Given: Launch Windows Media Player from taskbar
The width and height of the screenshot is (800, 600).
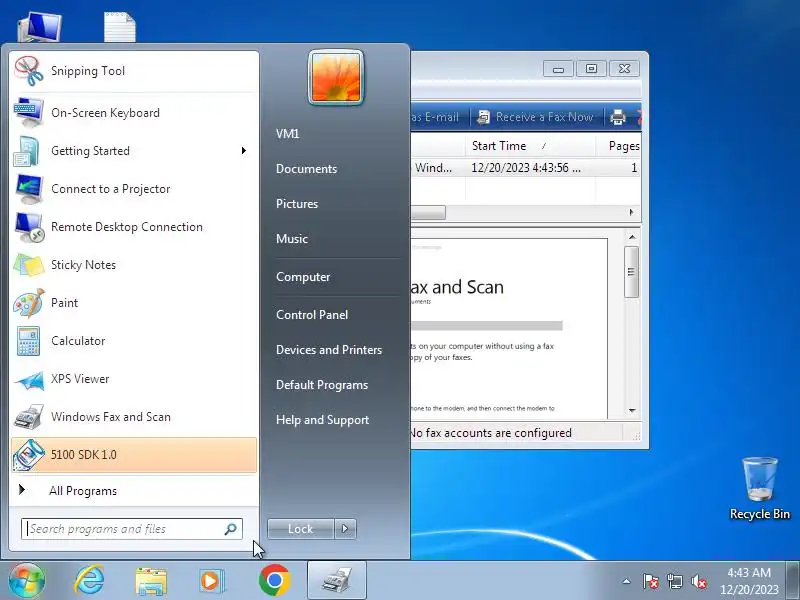Looking at the screenshot, I should [x=211, y=581].
